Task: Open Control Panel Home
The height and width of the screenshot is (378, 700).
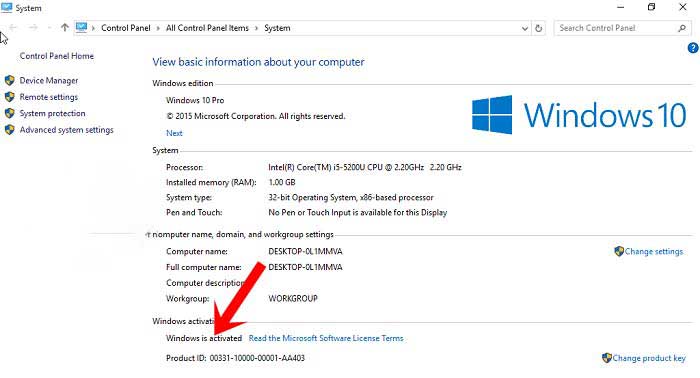Action: click(x=57, y=56)
